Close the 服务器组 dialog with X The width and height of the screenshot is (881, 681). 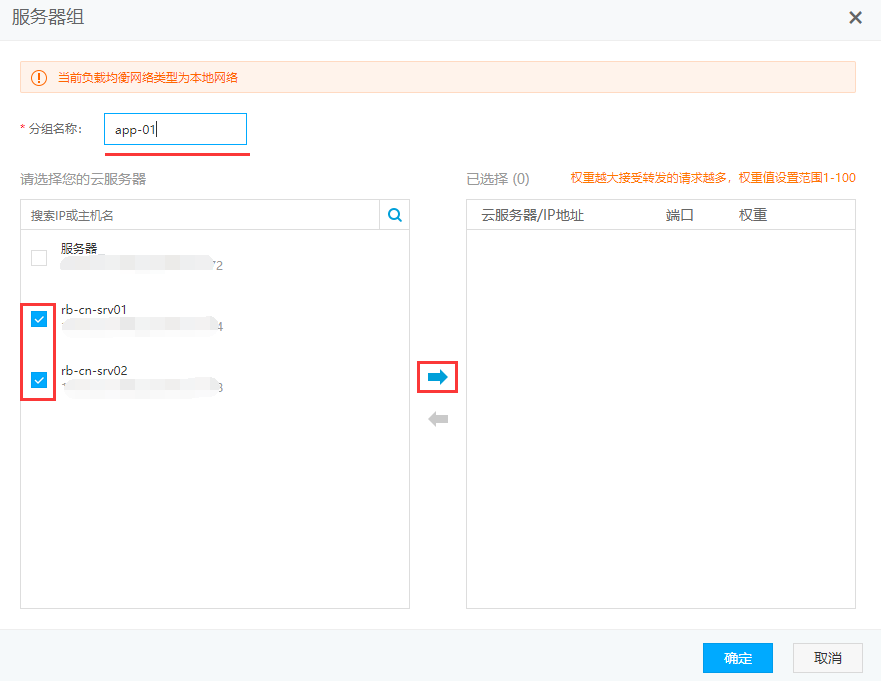click(855, 18)
